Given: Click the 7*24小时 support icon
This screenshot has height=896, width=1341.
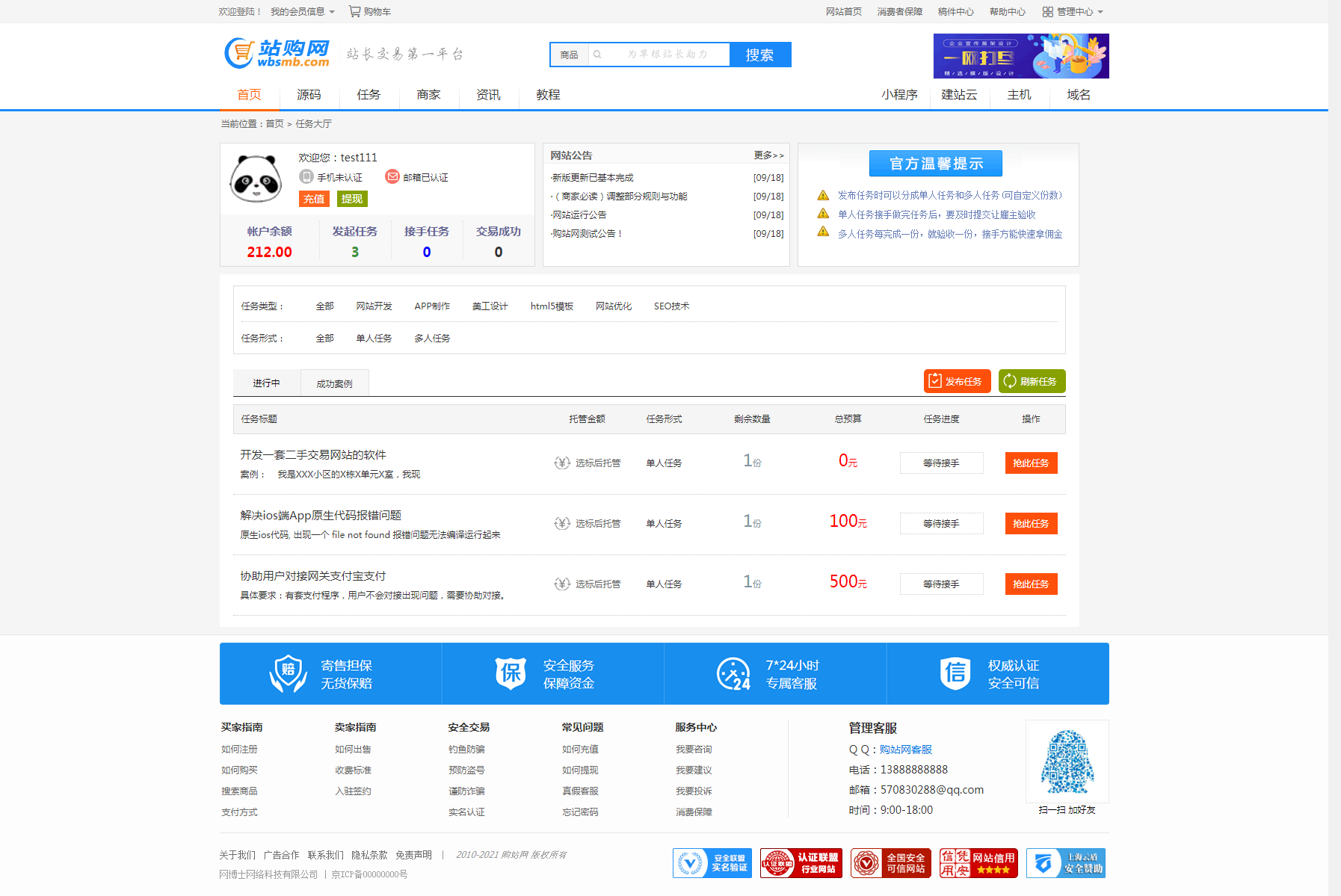Looking at the screenshot, I should tap(733, 673).
